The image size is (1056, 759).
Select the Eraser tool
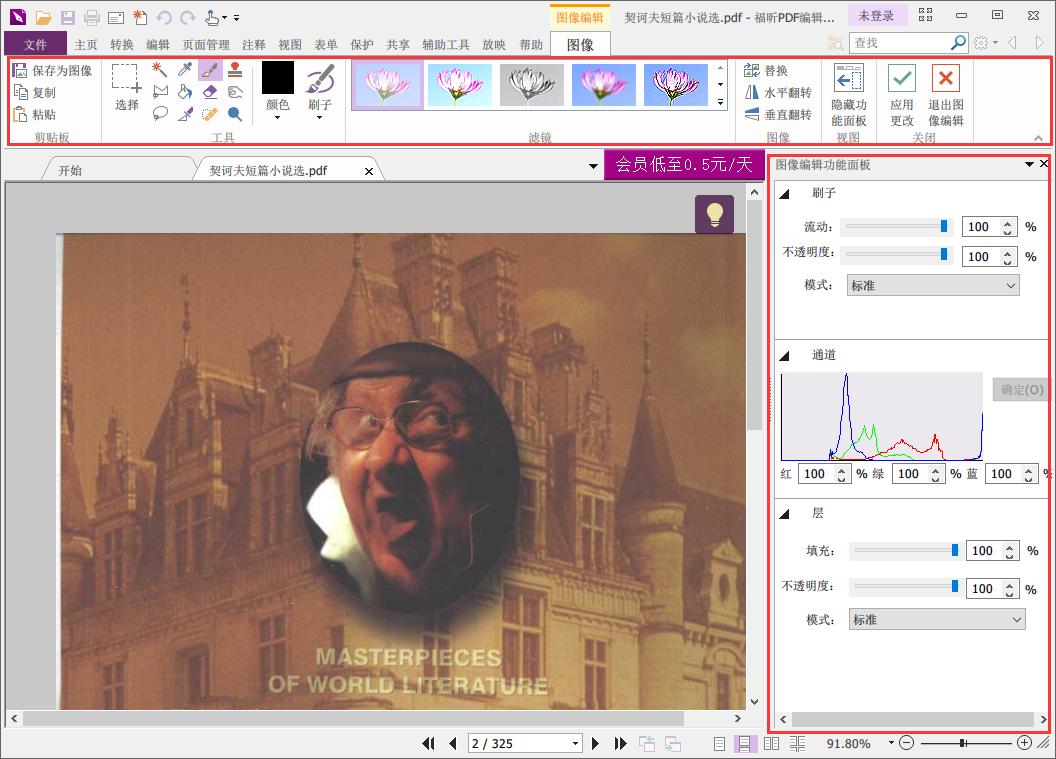point(210,91)
